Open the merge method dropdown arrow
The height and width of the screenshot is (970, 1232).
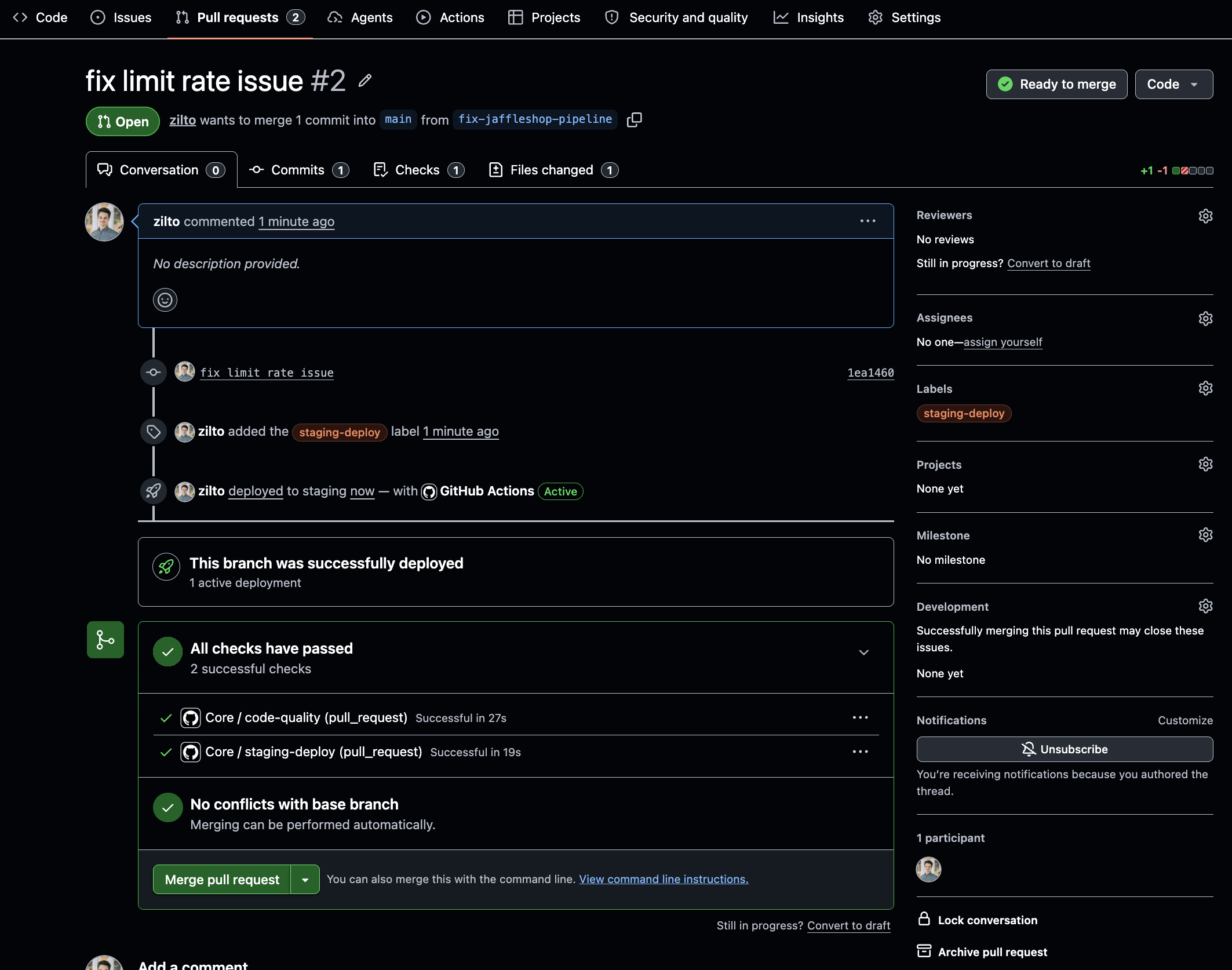click(305, 880)
